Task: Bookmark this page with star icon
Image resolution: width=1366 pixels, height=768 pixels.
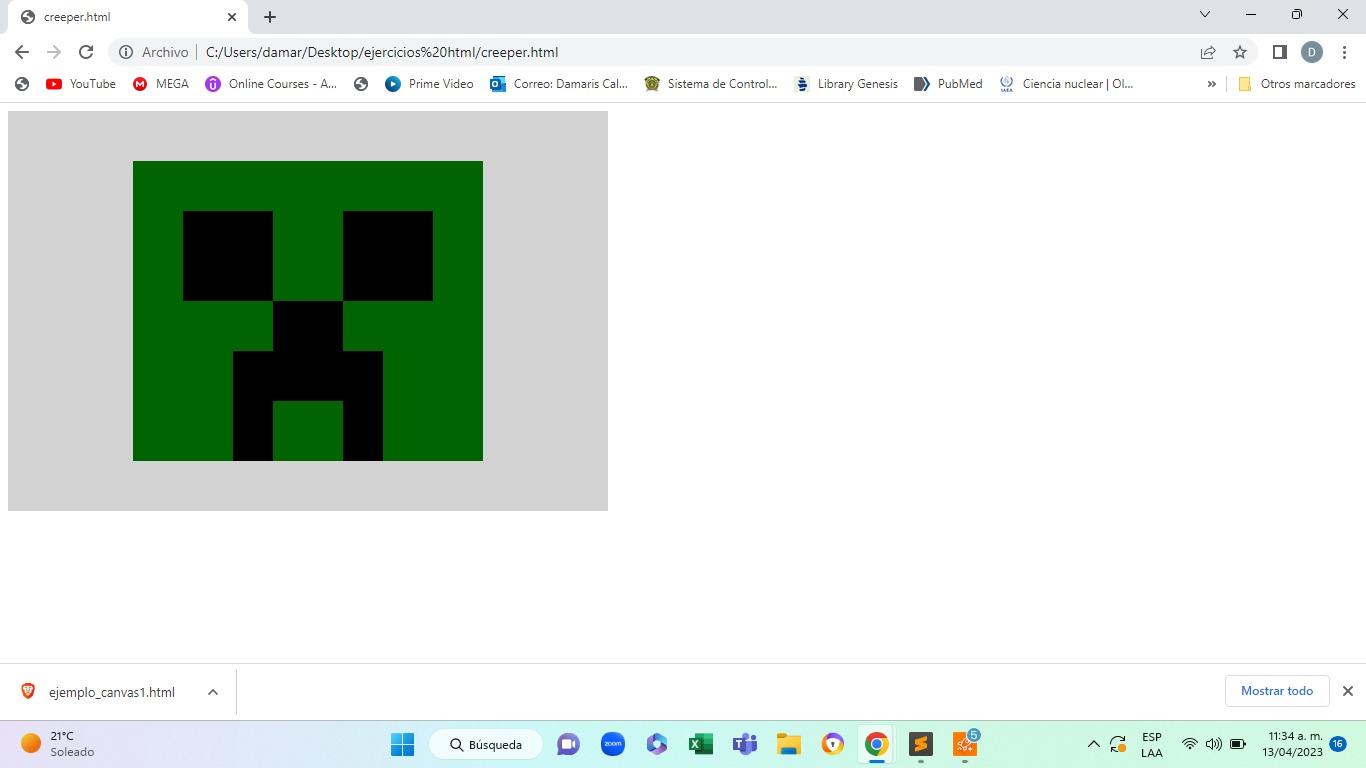Action: pyautogui.click(x=1240, y=52)
